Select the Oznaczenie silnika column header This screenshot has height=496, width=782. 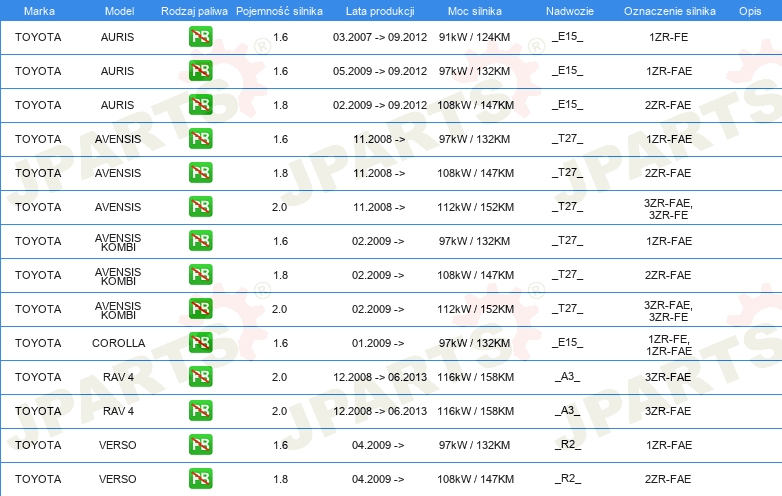click(x=668, y=10)
